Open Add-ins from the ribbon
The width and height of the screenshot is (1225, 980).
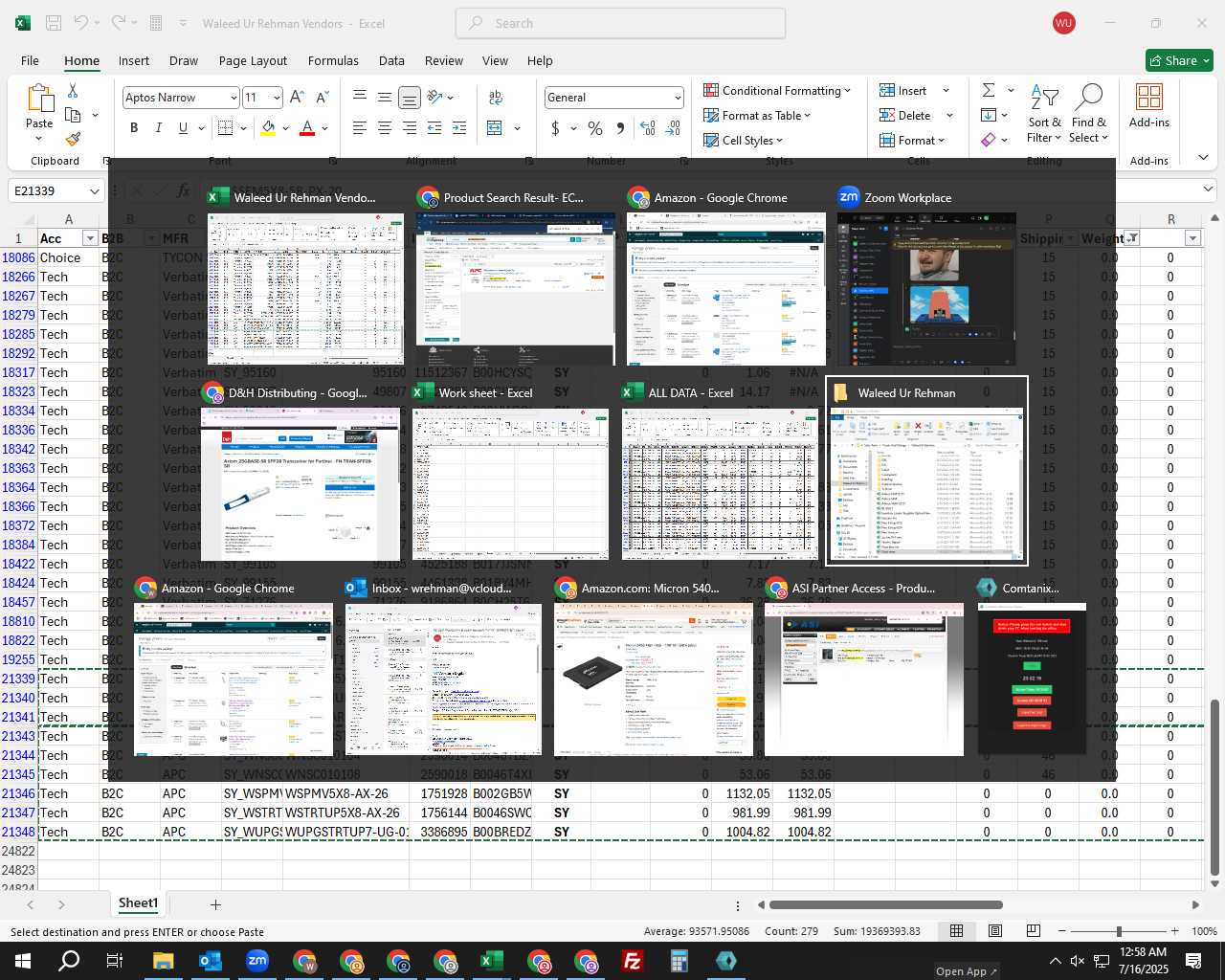click(1148, 105)
